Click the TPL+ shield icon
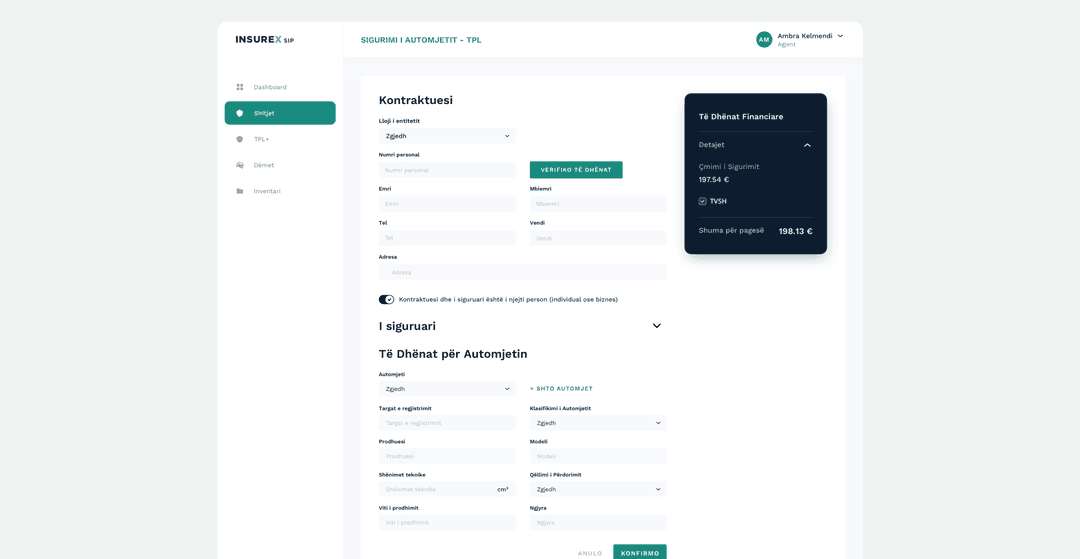 pos(240,139)
